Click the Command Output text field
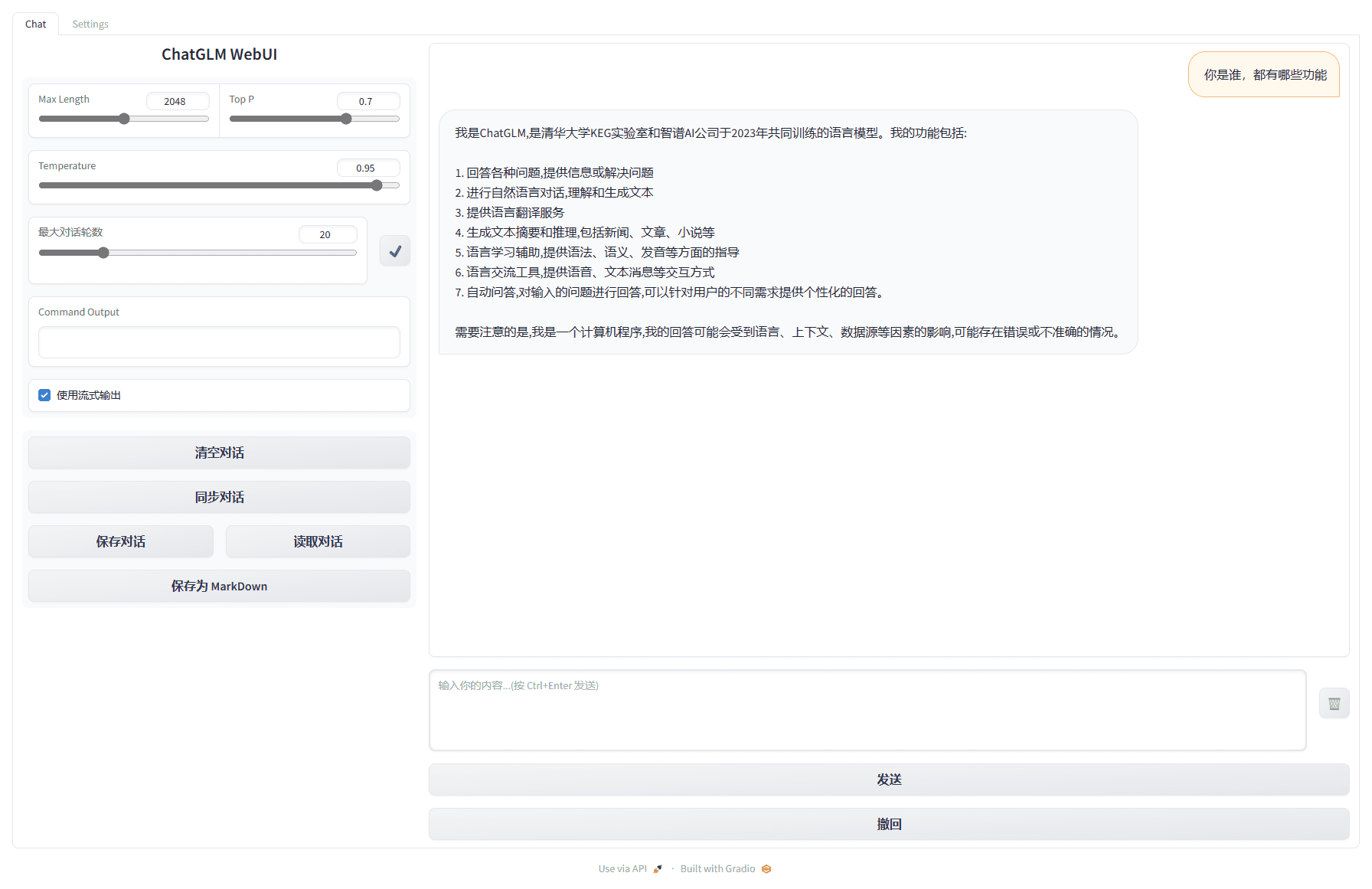This screenshot has height=889, width=1372. click(219, 342)
